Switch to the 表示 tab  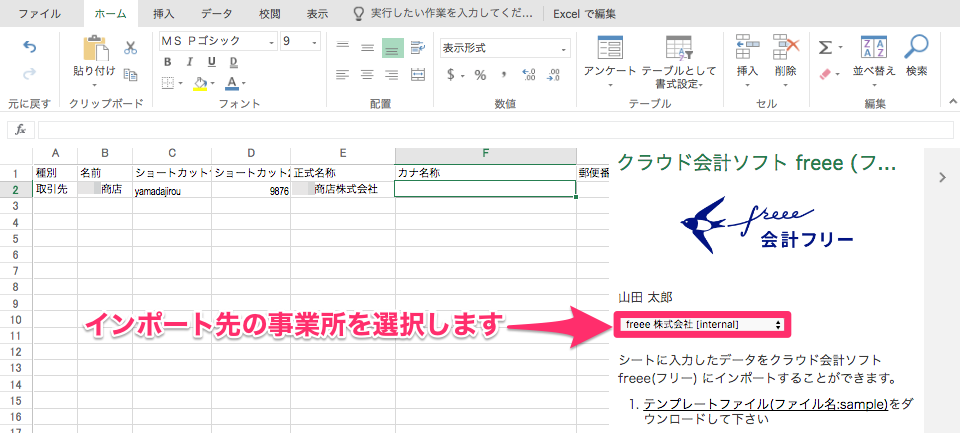[x=317, y=13]
